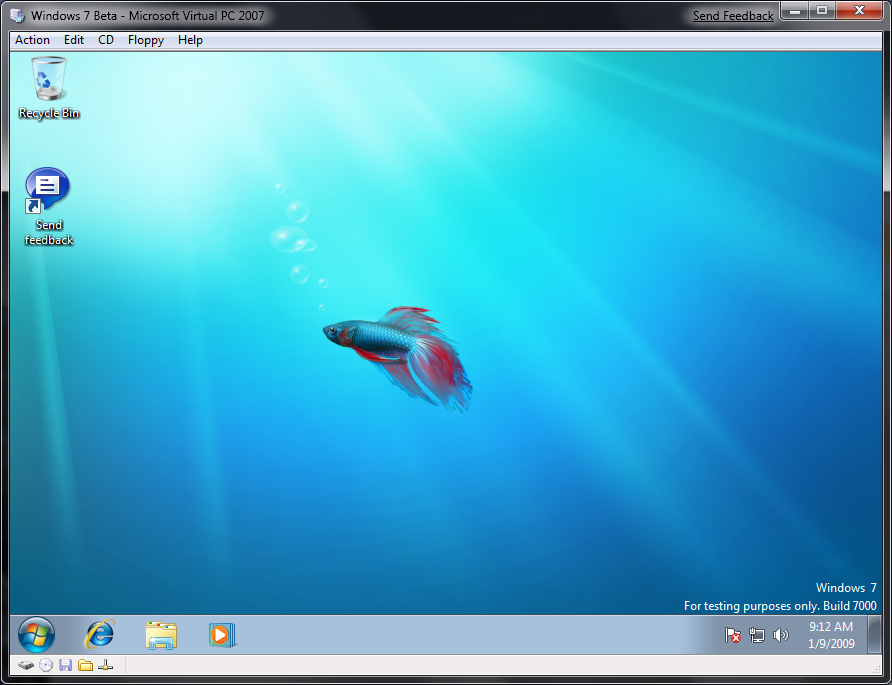Viewport: 892px width, 685px height.
Task: Open the Floppy menu
Action: [146, 40]
